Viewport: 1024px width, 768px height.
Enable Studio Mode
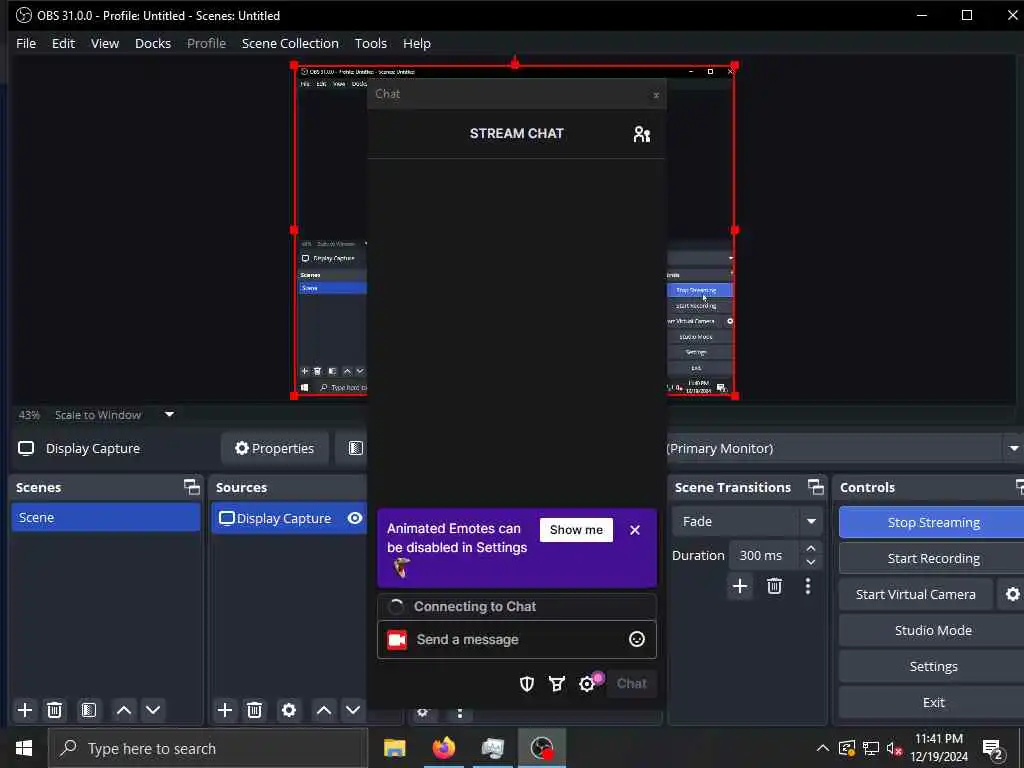(932, 630)
